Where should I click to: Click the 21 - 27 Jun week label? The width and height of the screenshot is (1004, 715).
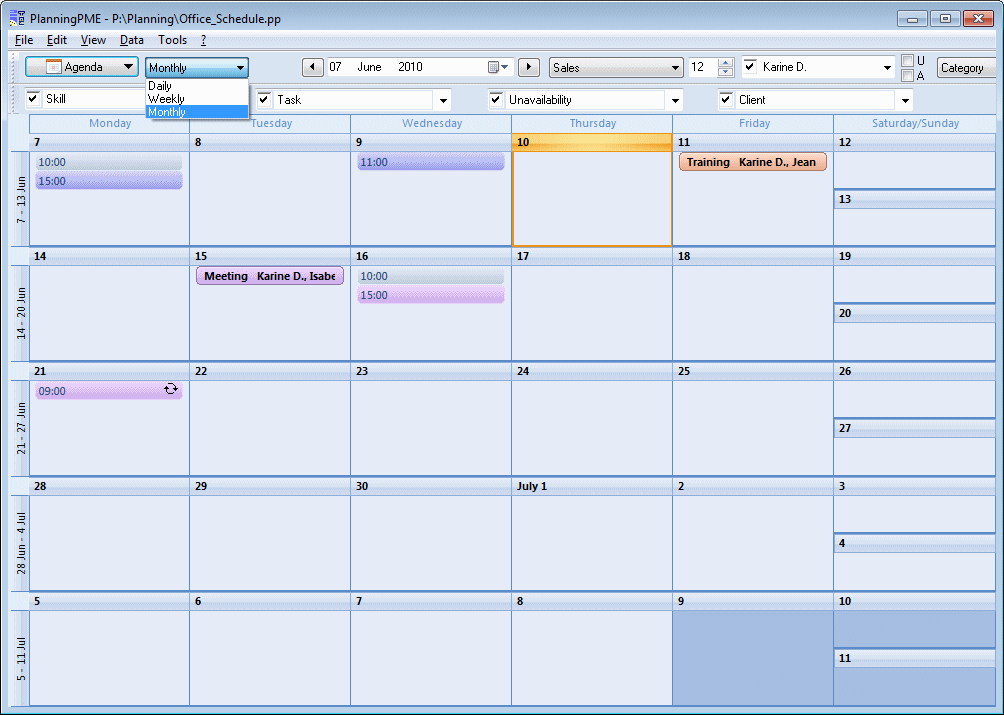(20, 428)
